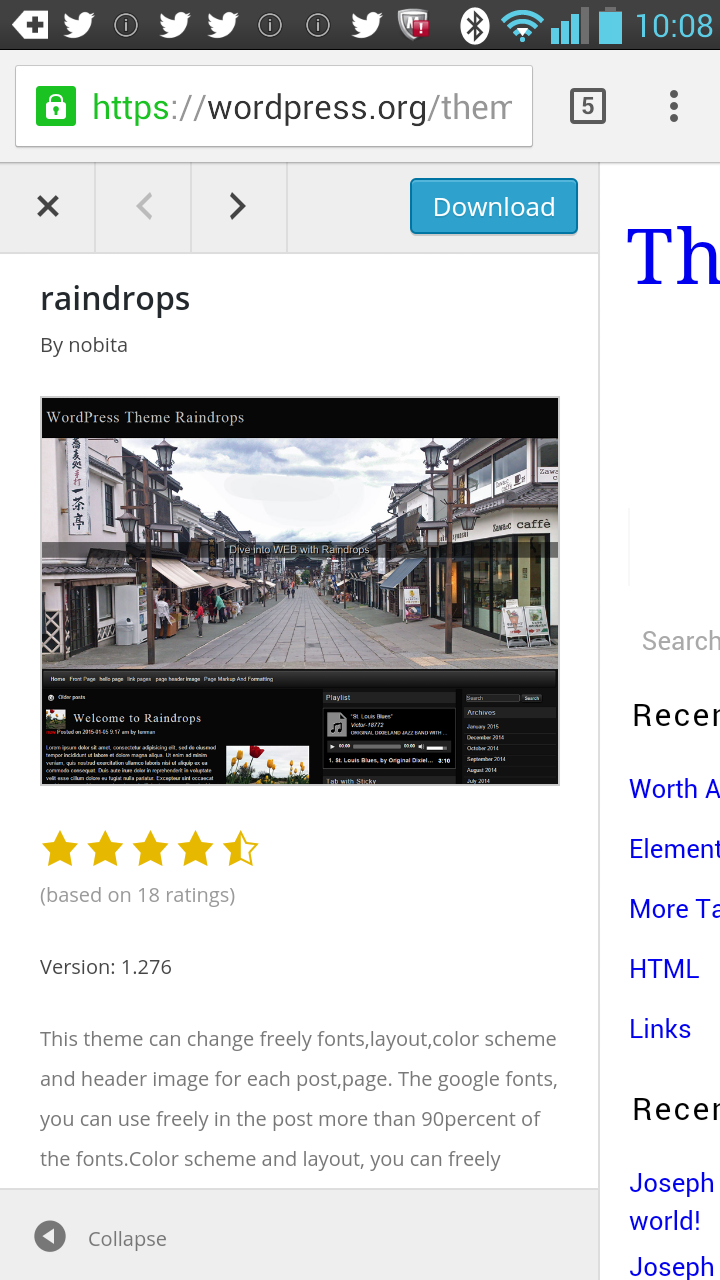Screen dimensions: 720x1280
Task: Open the first 'Joseph' comment link
Action: [672, 1183]
